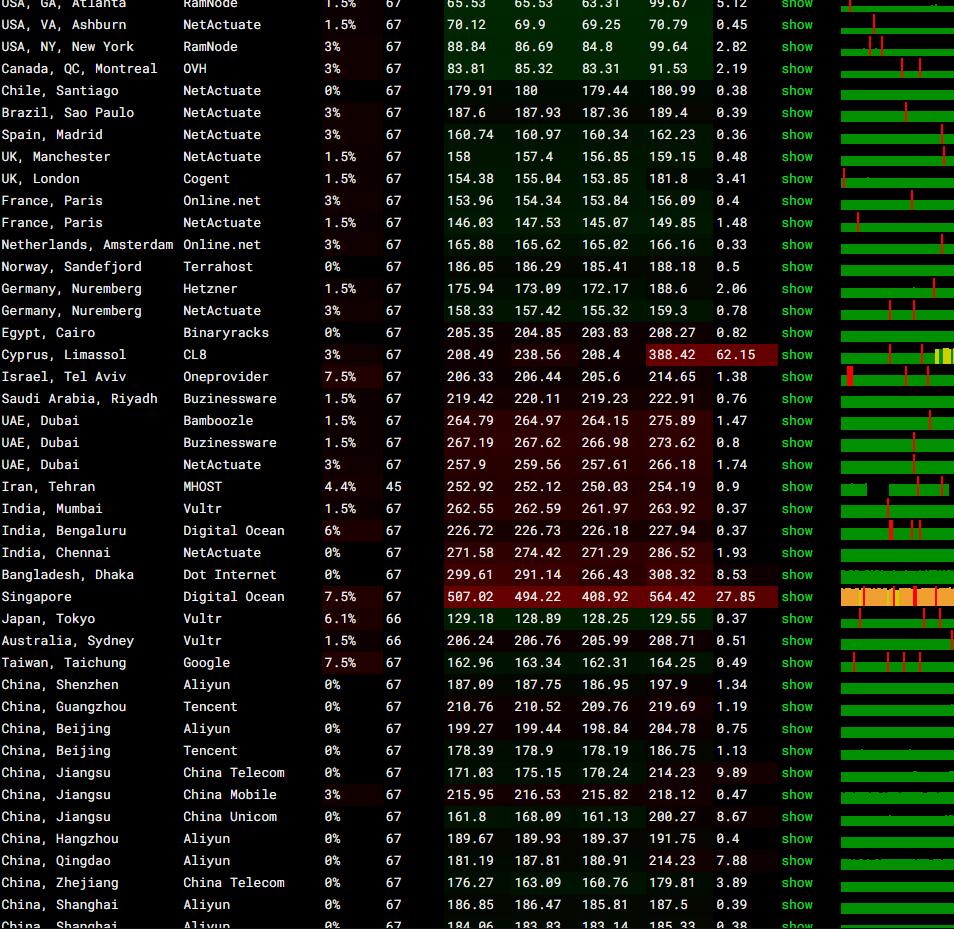The image size is (954, 929).
Task: Click 'show' for Australia, Sydney
Action: point(796,641)
